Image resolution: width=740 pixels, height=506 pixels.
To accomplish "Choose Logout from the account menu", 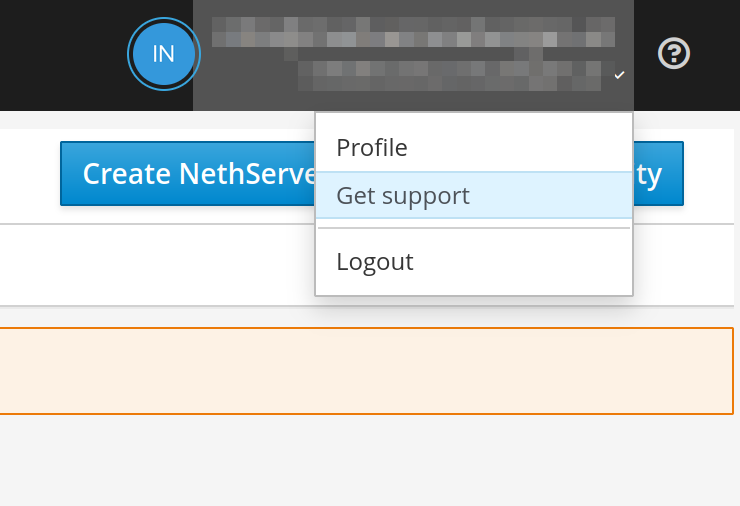I will tap(375, 262).
